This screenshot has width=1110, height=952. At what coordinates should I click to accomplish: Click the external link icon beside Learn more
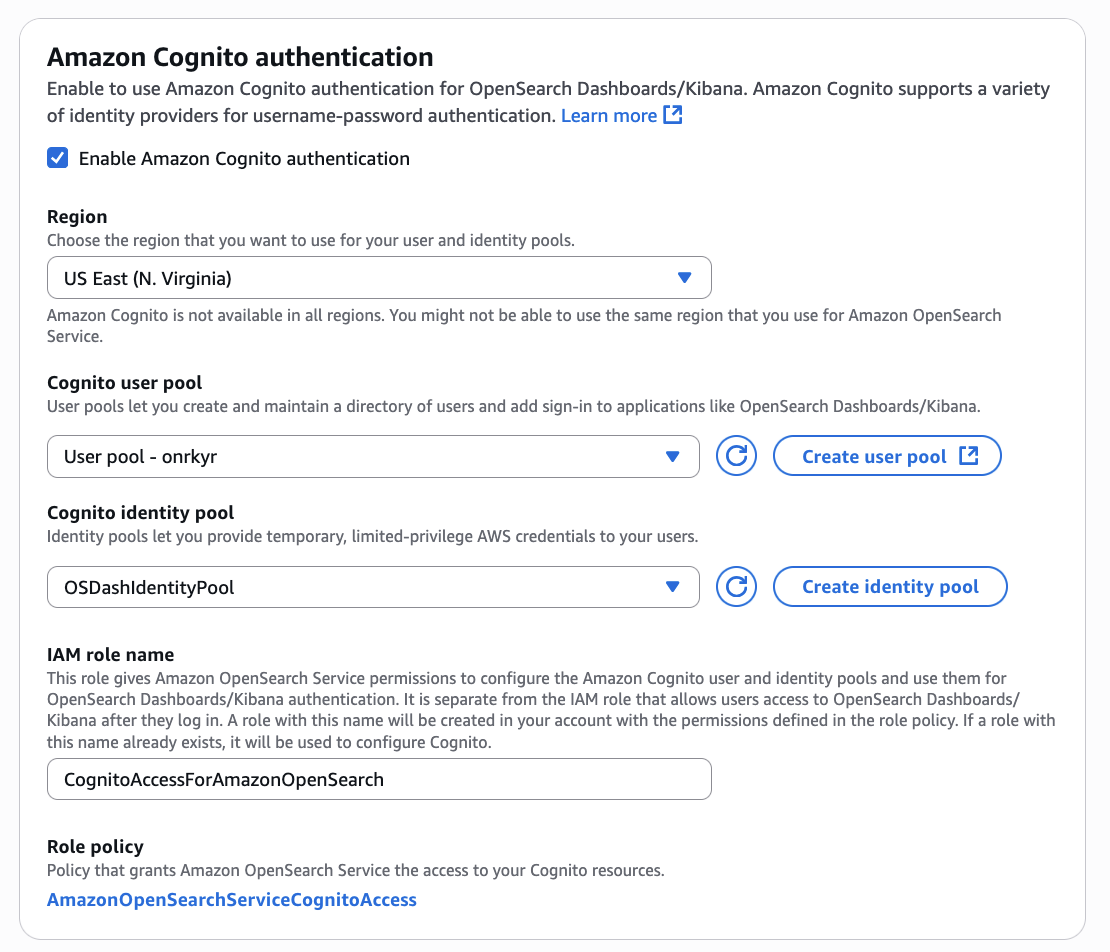672,115
